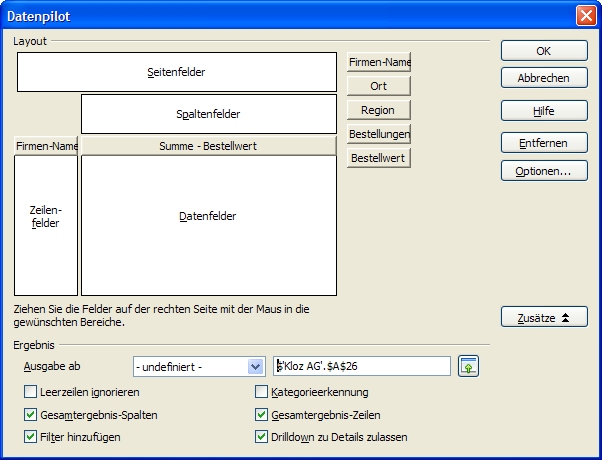The width and height of the screenshot is (602, 460).
Task: Select the Ort field button
Action: coord(378,86)
